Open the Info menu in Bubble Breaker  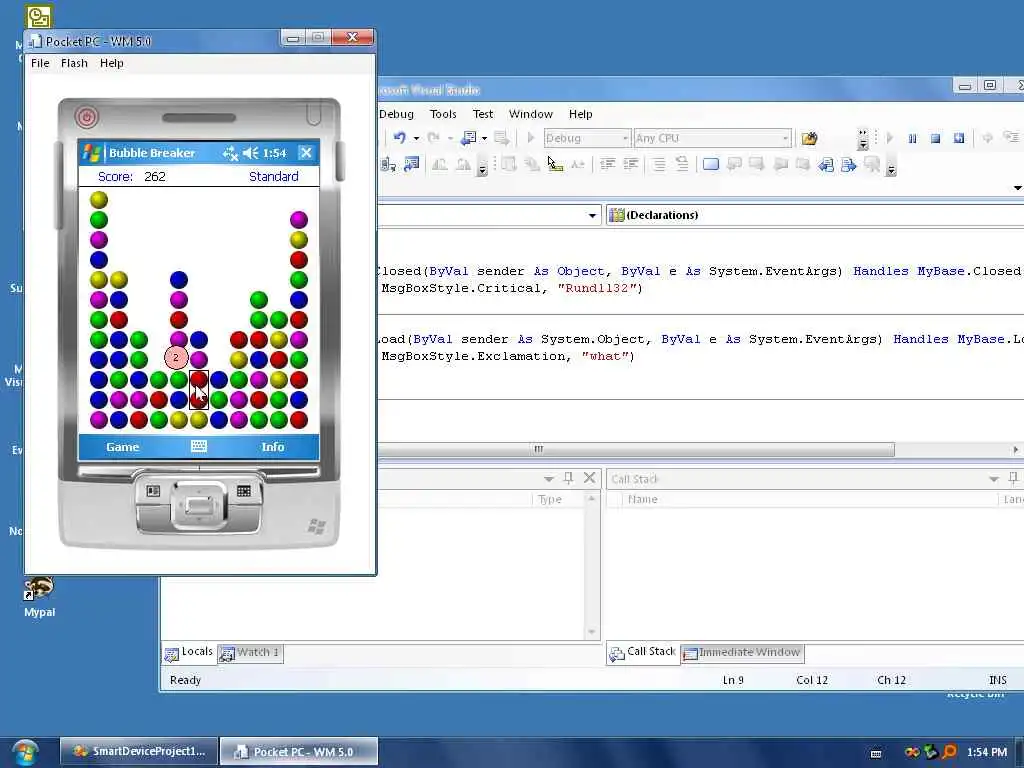272,447
